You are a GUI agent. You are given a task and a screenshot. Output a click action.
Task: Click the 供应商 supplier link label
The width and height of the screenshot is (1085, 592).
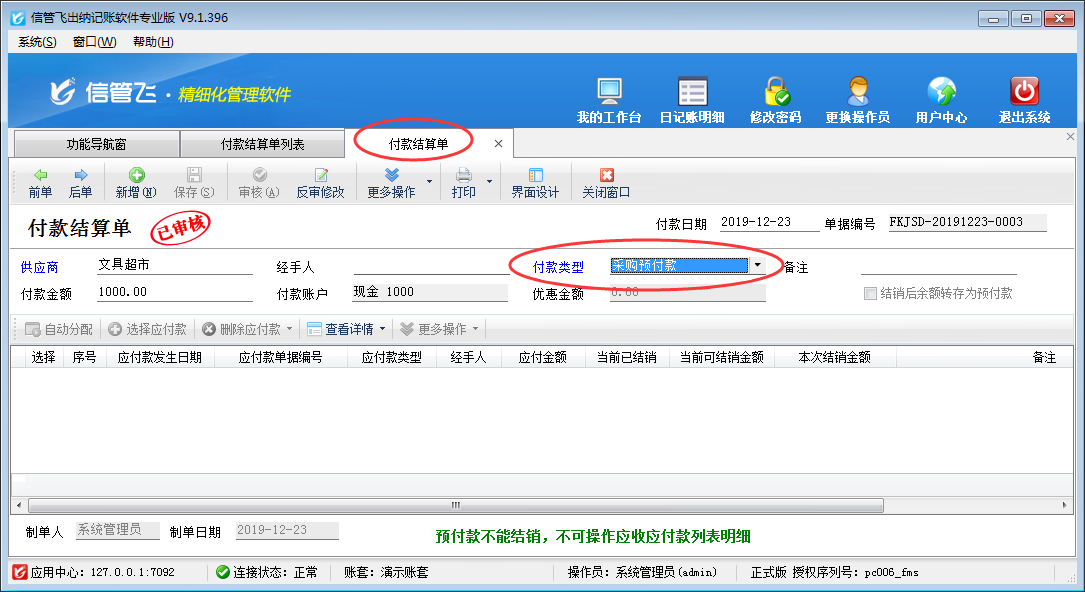tap(40, 267)
